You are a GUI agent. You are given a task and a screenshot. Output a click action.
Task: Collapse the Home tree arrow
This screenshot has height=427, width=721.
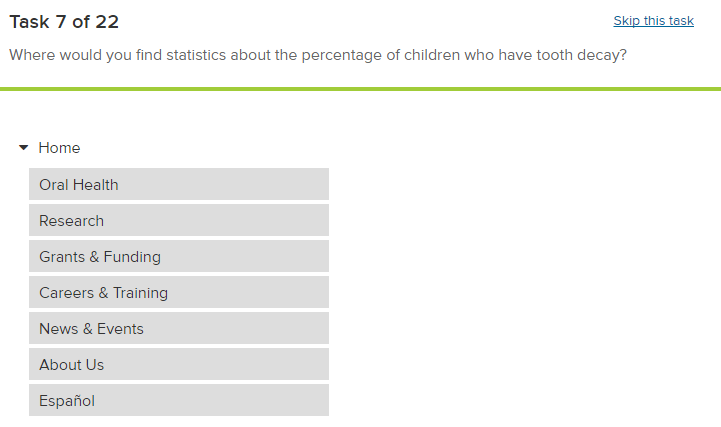24,148
